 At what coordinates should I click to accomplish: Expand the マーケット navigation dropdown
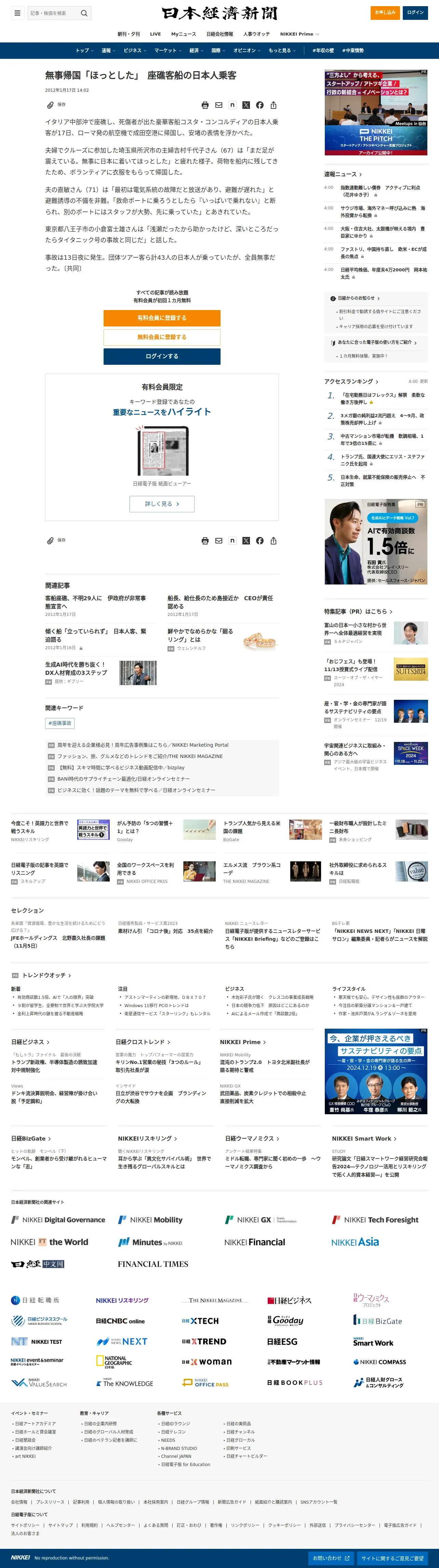click(x=167, y=51)
